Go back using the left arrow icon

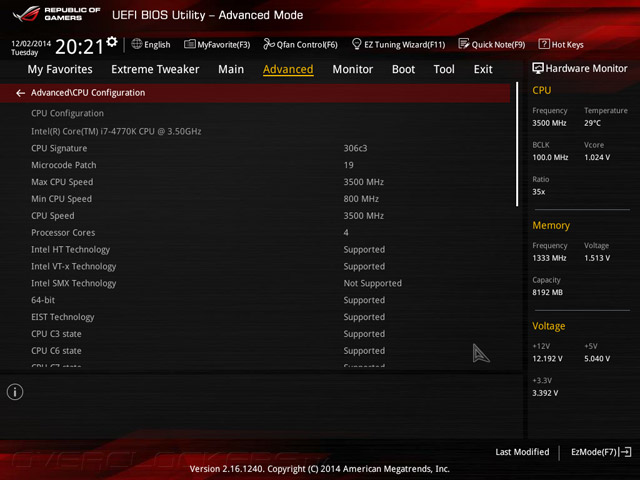[x=20, y=93]
